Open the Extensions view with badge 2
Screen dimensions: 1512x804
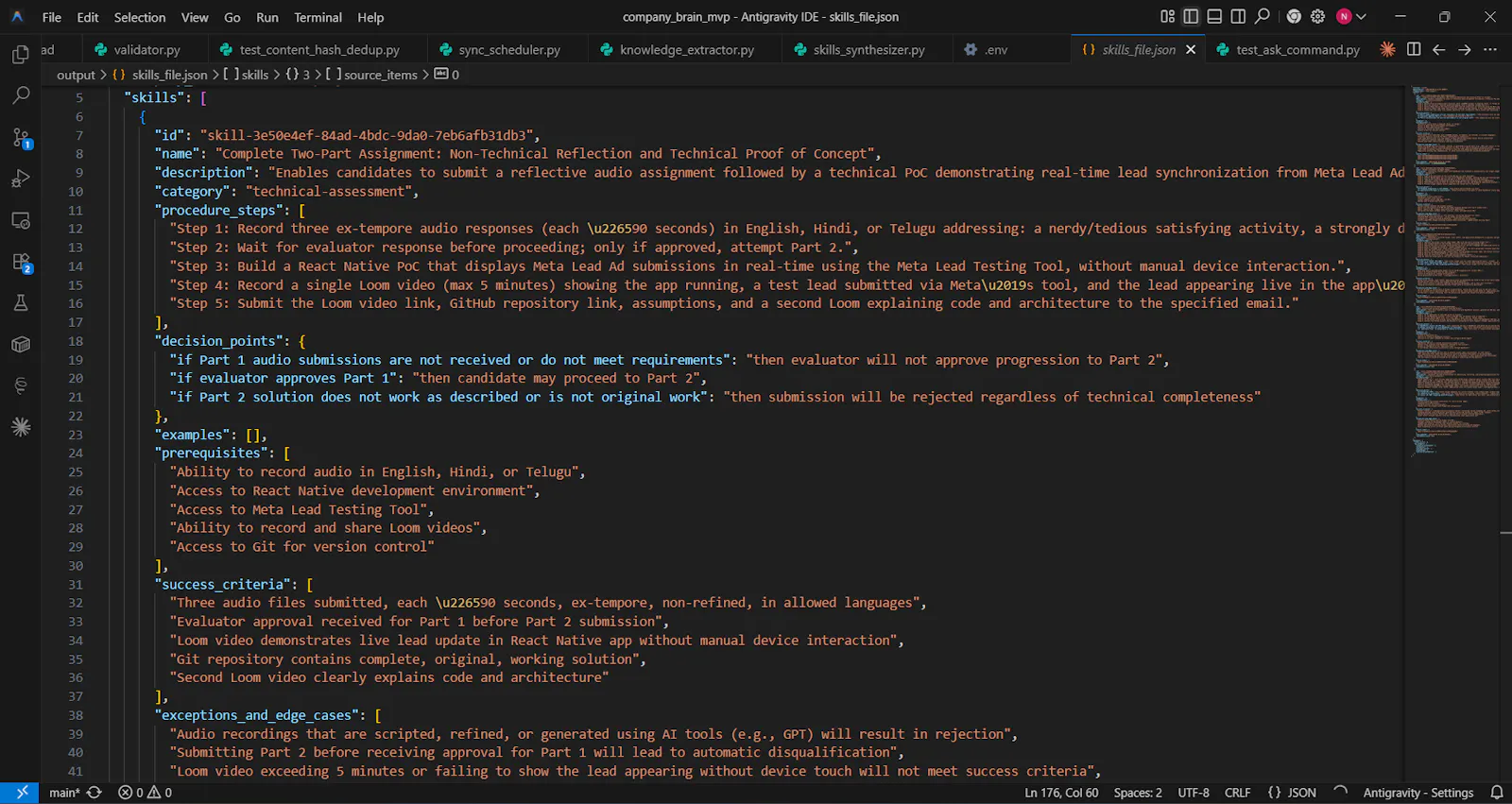pos(21,262)
